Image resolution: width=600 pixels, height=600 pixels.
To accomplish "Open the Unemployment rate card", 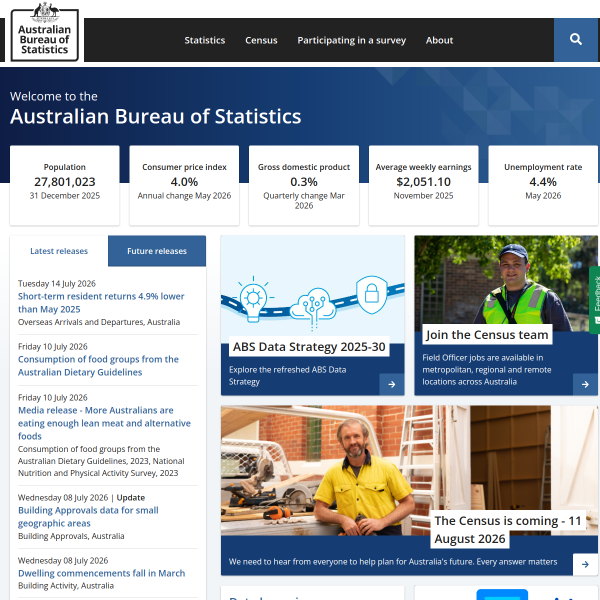I will (543, 186).
